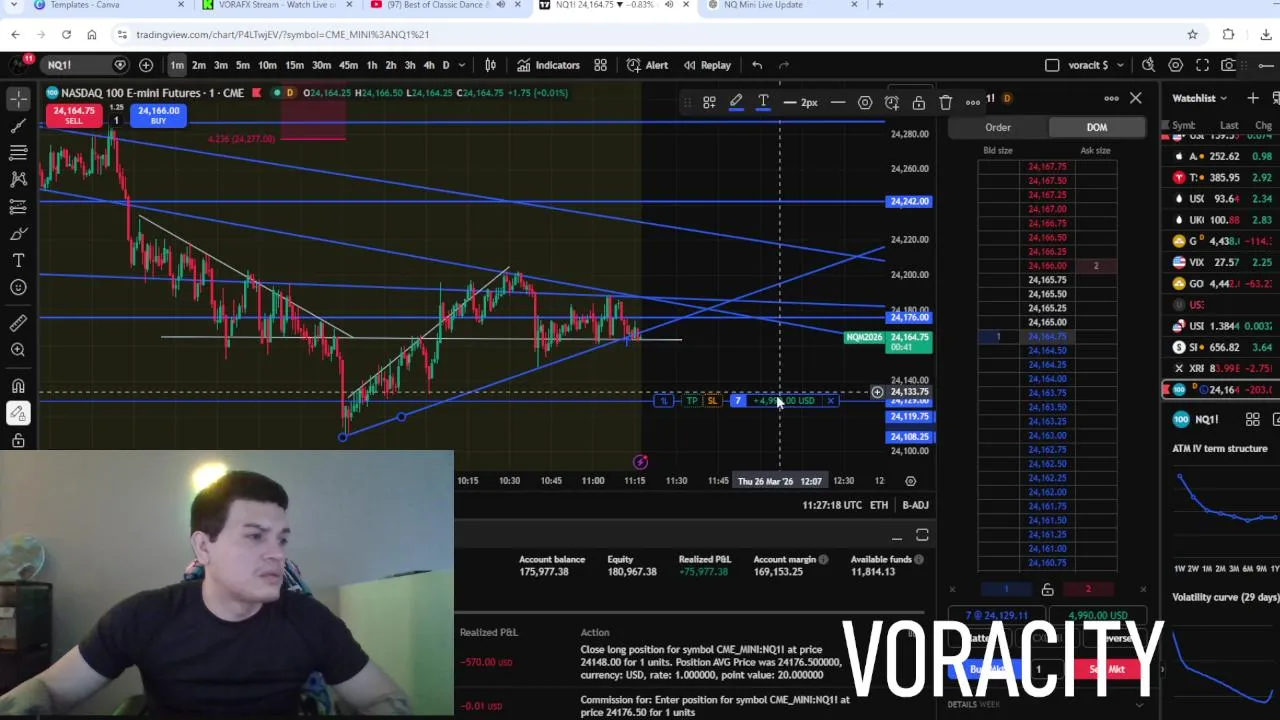1280x720 pixels.
Task: Open more options in drawing toolbar
Action: point(973,102)
